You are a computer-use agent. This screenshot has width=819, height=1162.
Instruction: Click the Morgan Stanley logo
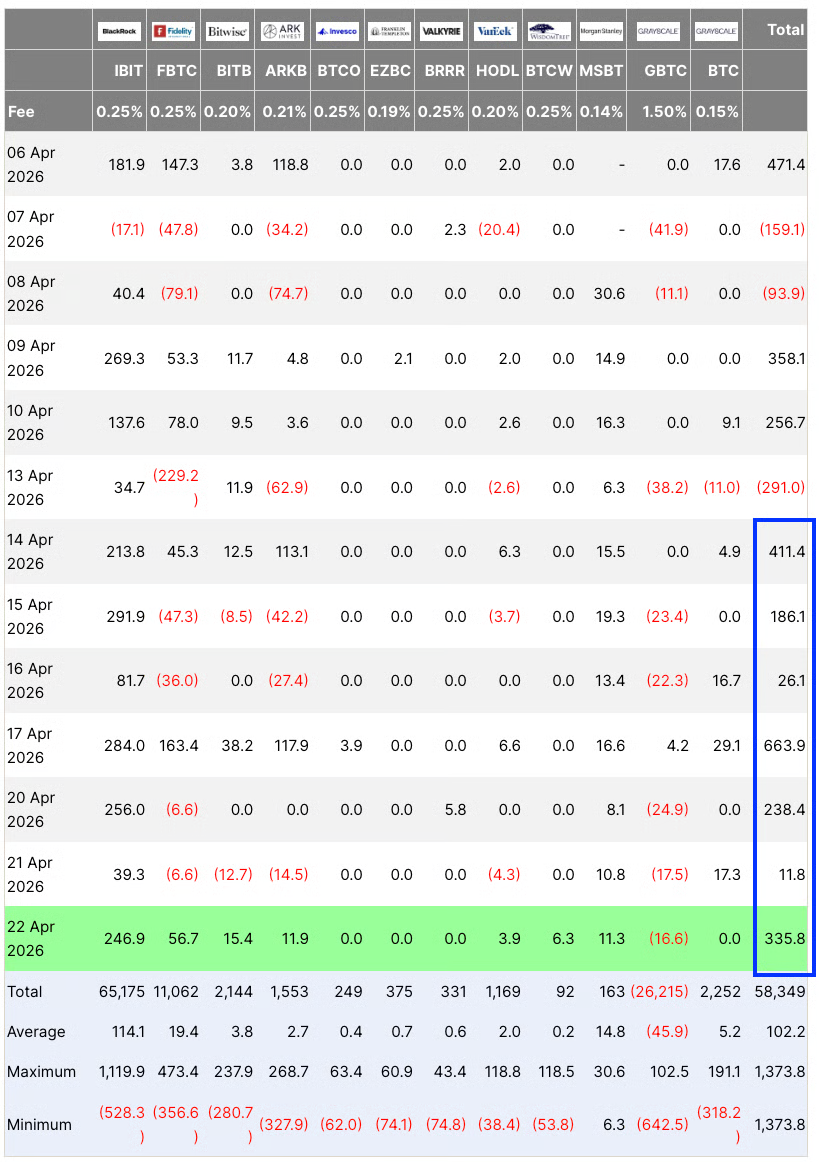(x=601, y=32)
